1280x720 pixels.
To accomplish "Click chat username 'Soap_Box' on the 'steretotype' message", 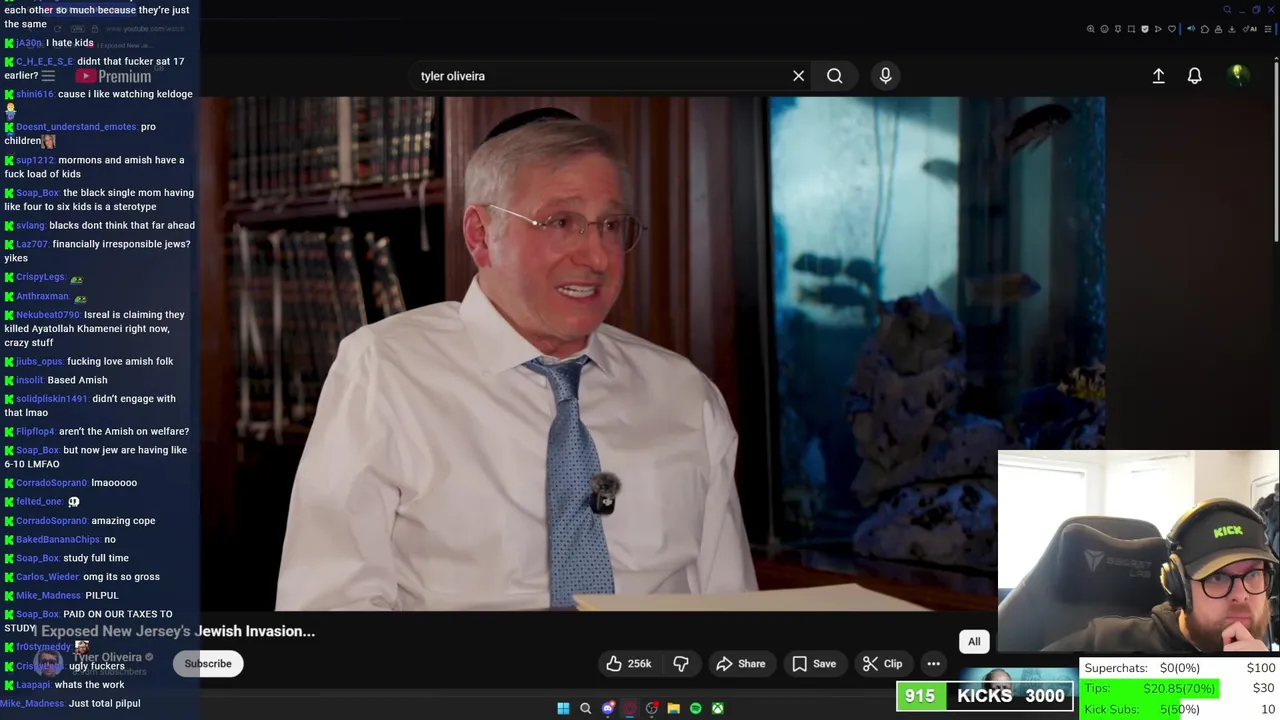I will (38, 193).
